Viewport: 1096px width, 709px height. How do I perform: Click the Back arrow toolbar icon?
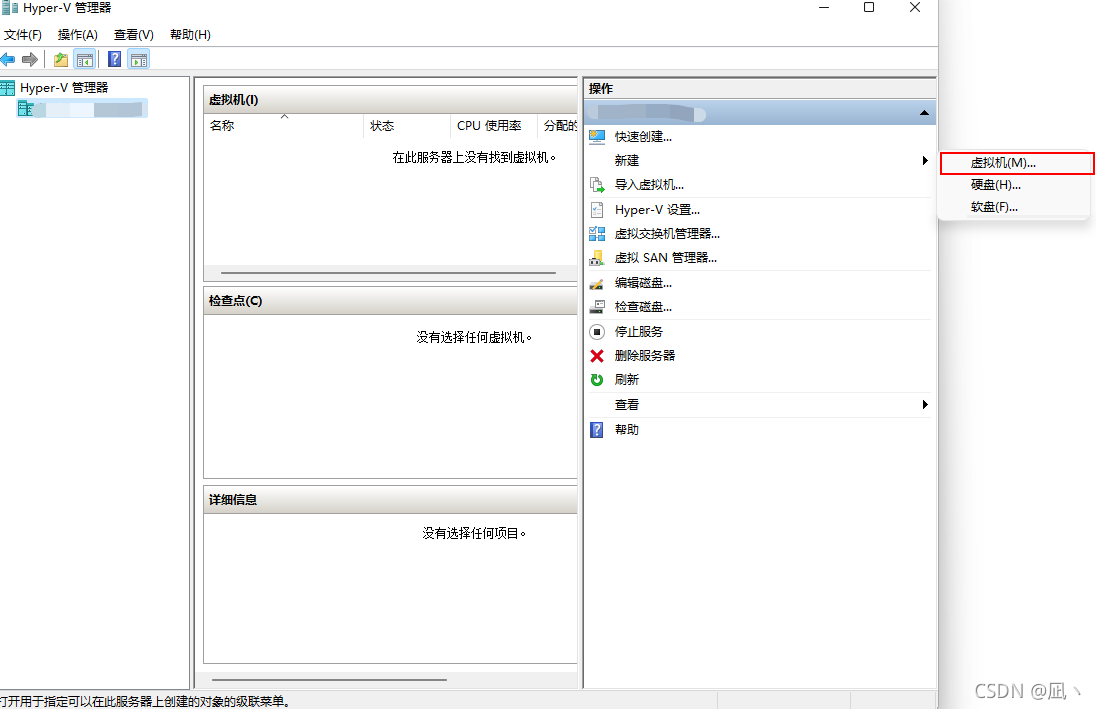coord(8,59)
